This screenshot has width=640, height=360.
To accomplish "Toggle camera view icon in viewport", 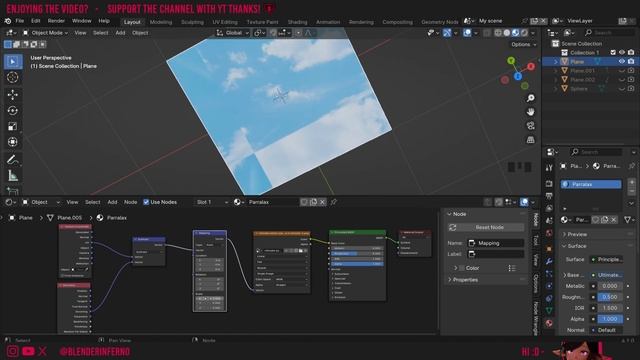I will (530, 126).
